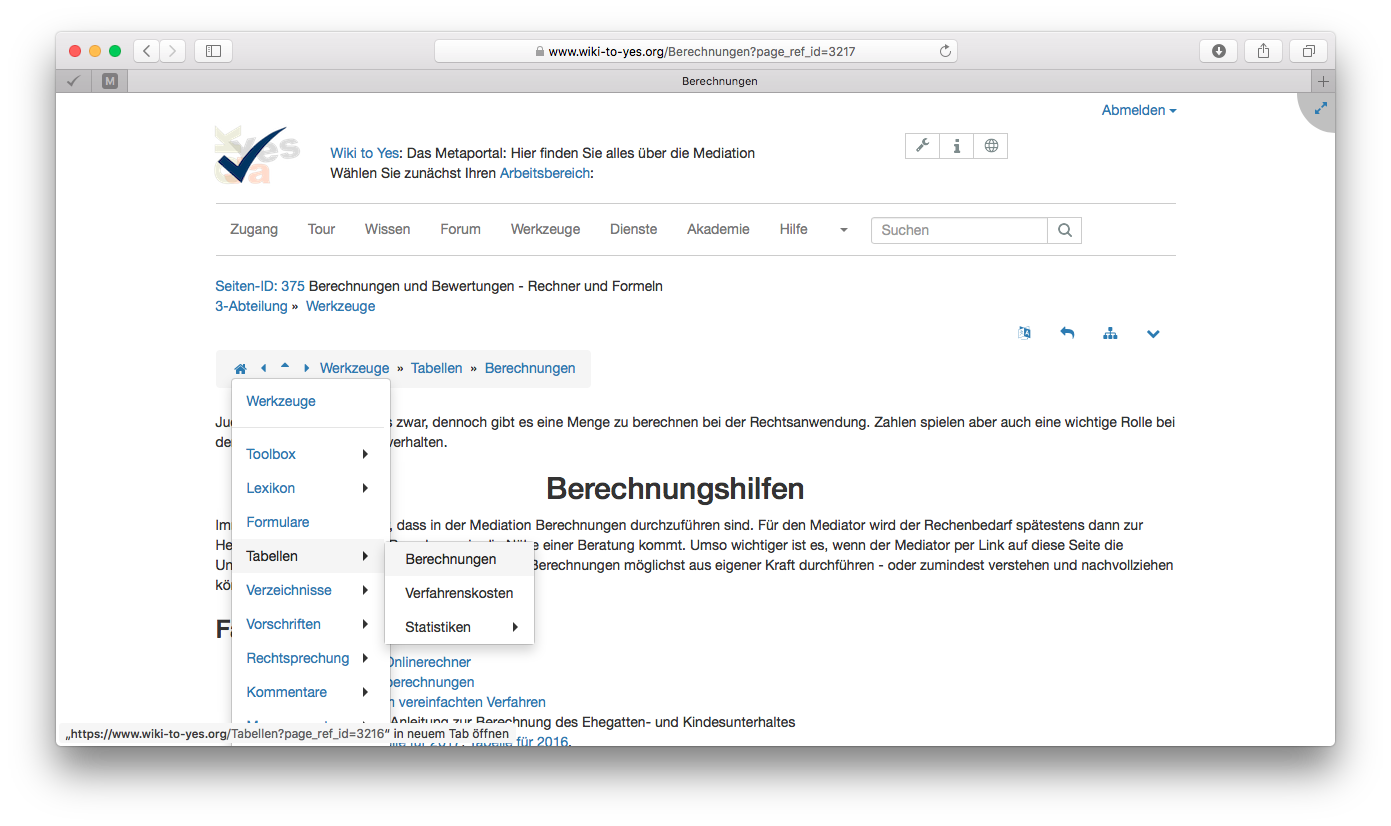Click the search magnifier button
This screenshot has height=826, width=1391.
1064,230
